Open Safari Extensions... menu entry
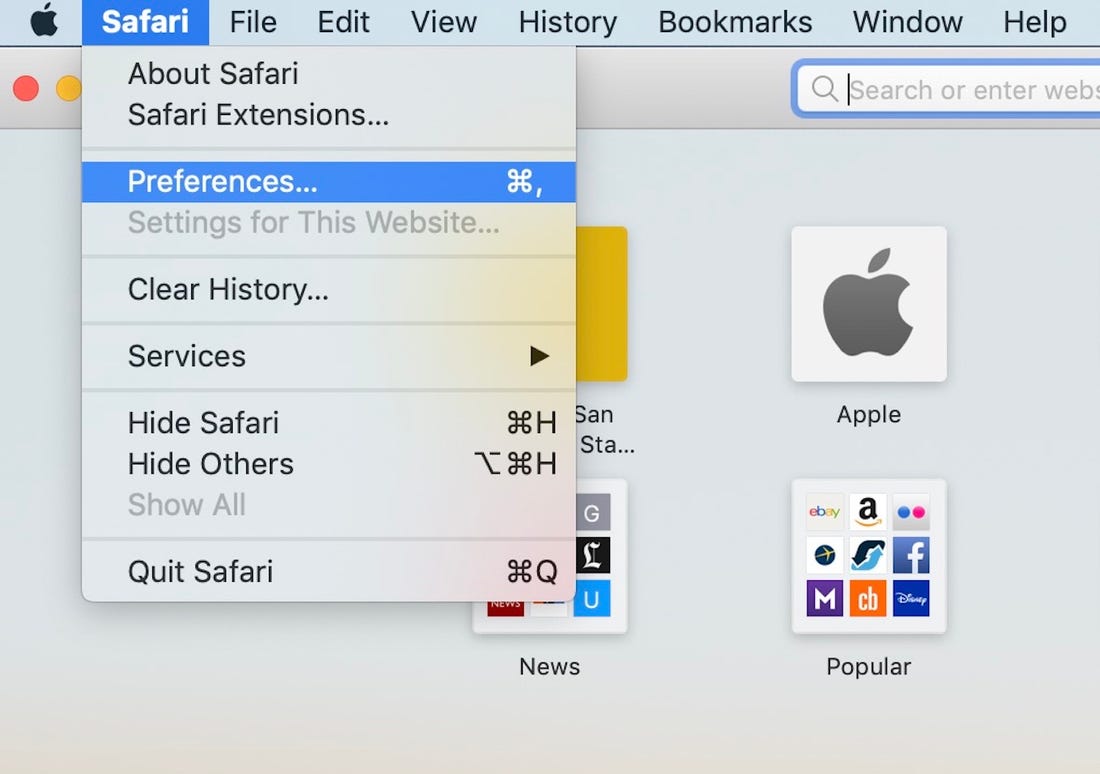 [x=258, y=115]
